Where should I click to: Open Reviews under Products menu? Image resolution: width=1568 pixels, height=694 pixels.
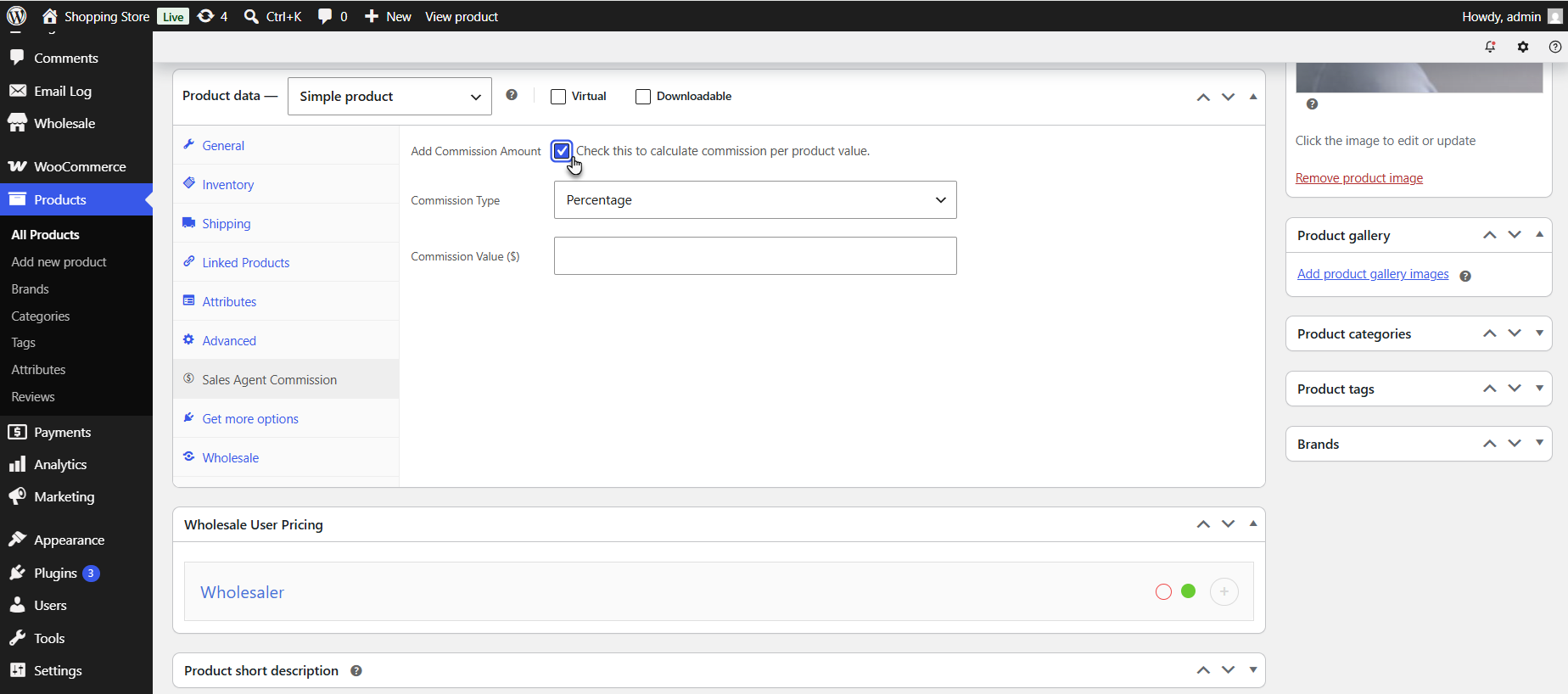coord(32,396)
